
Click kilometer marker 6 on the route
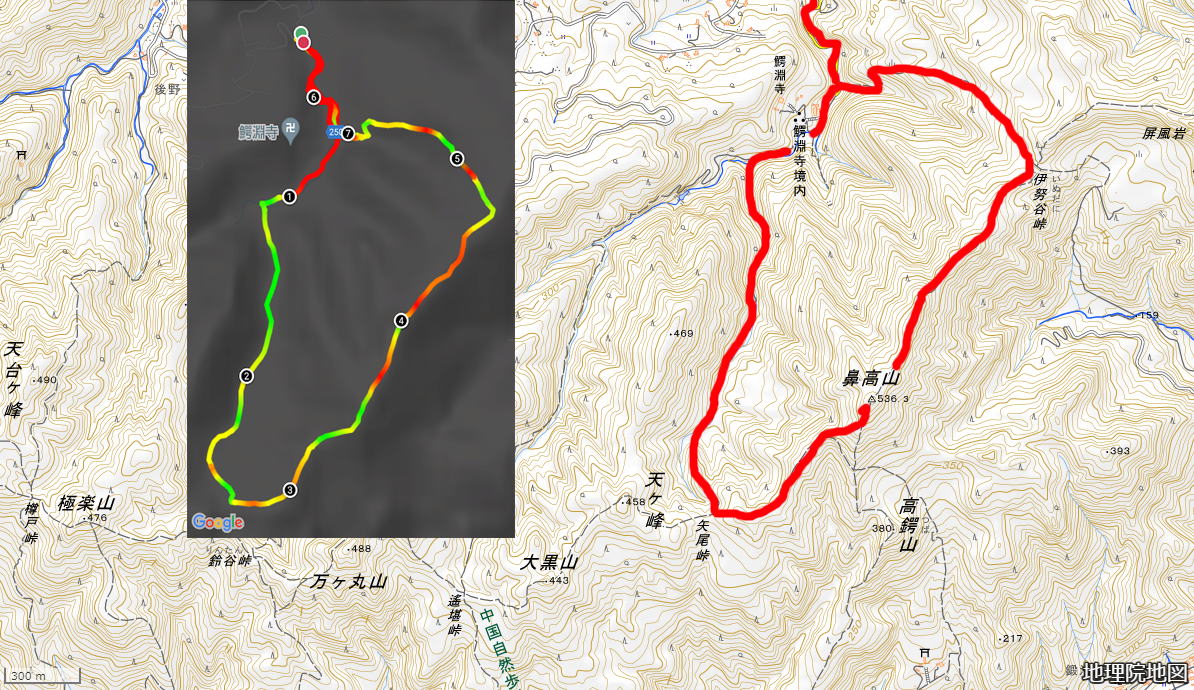click(x=314, y=97)
